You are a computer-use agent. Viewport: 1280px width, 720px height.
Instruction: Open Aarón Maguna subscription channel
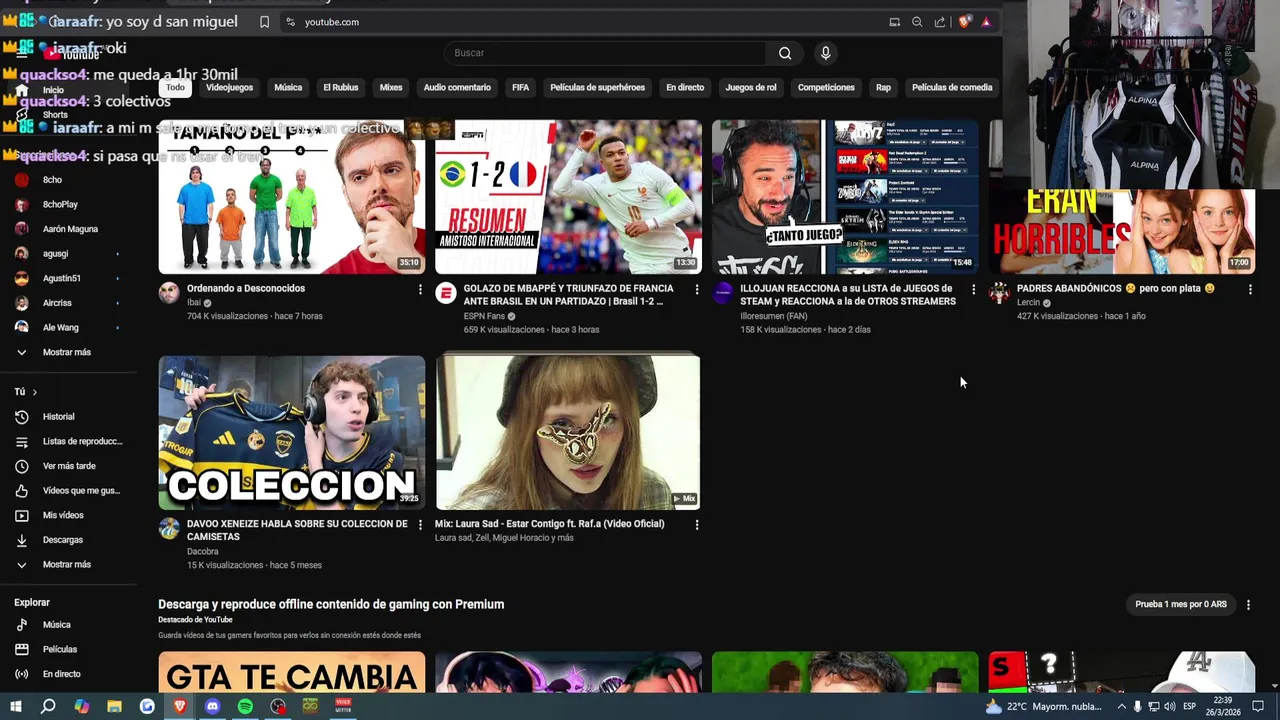pyautogui.click(x=68, y=229)
